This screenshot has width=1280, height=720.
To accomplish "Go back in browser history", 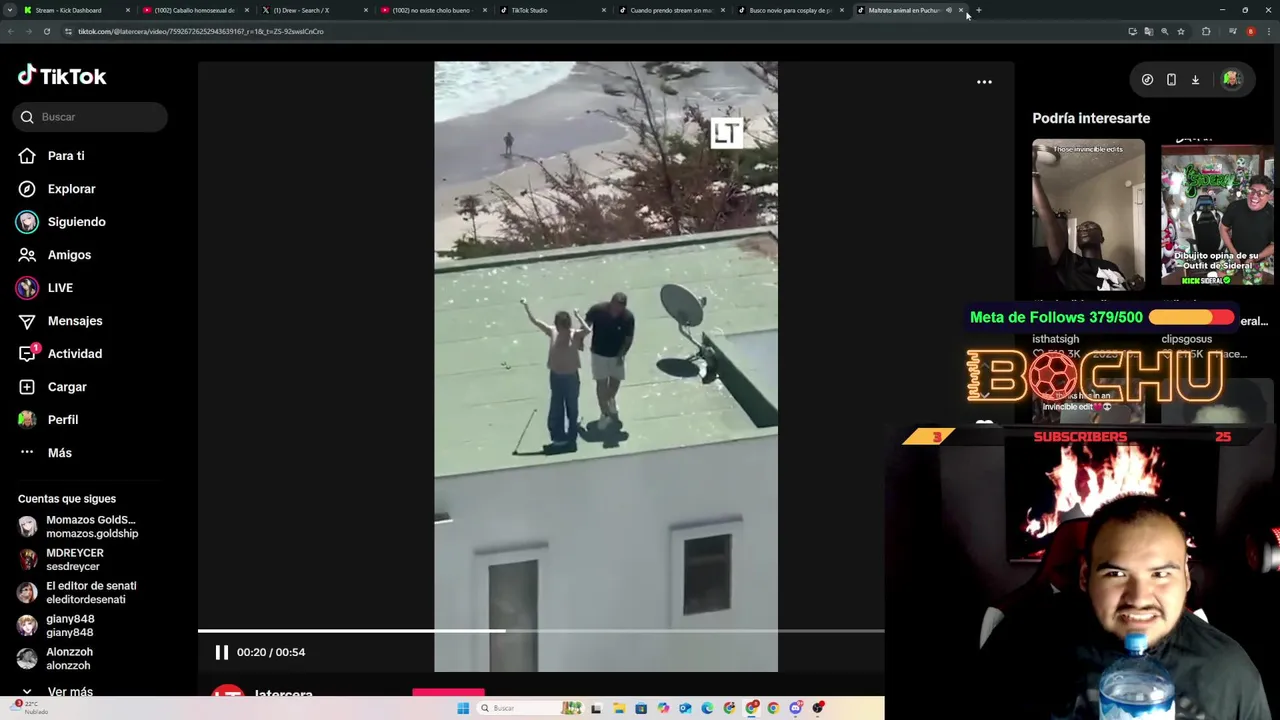I will pyautogui.click(x=11, y=31).
